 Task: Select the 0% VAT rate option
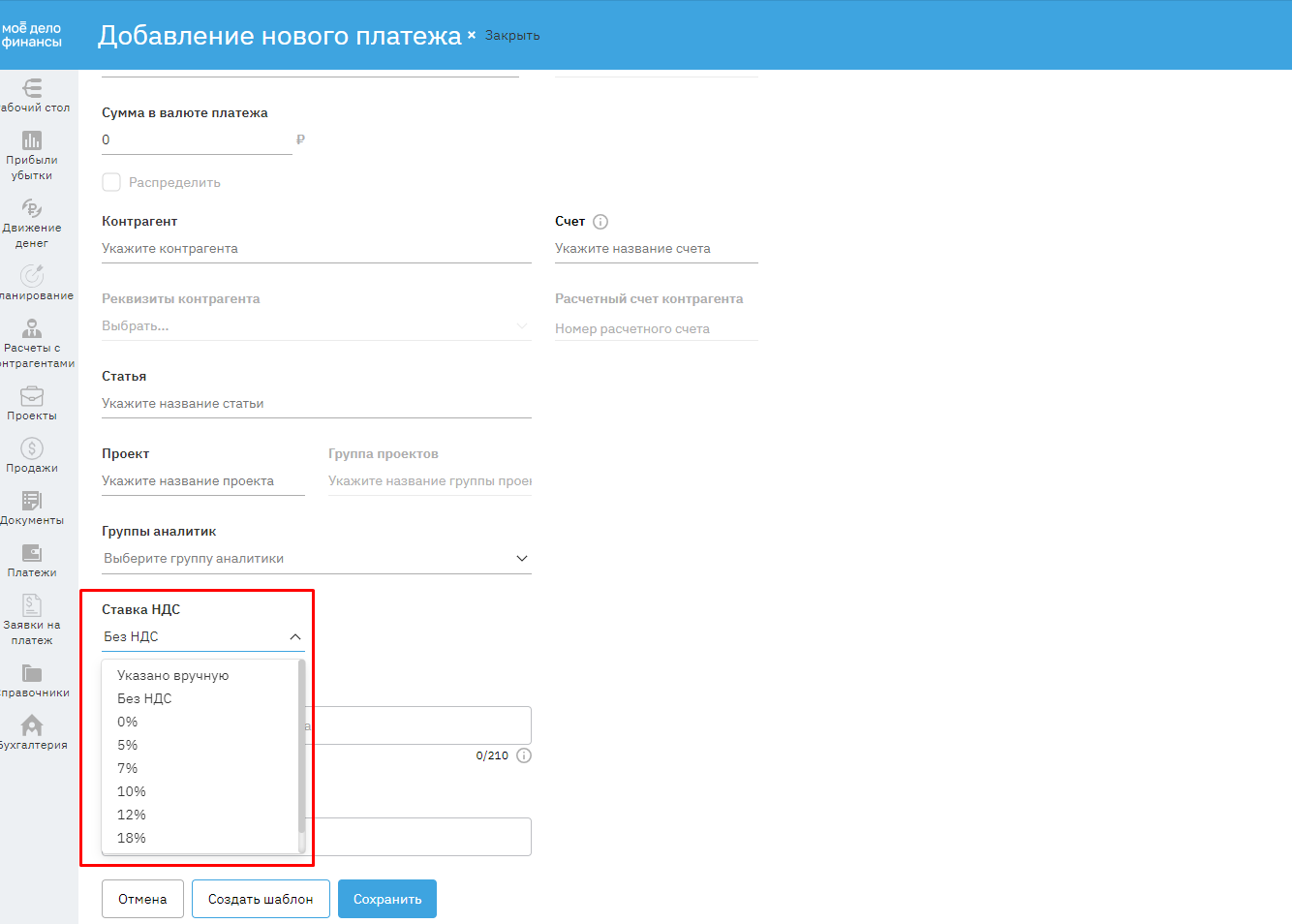[128, 722]
